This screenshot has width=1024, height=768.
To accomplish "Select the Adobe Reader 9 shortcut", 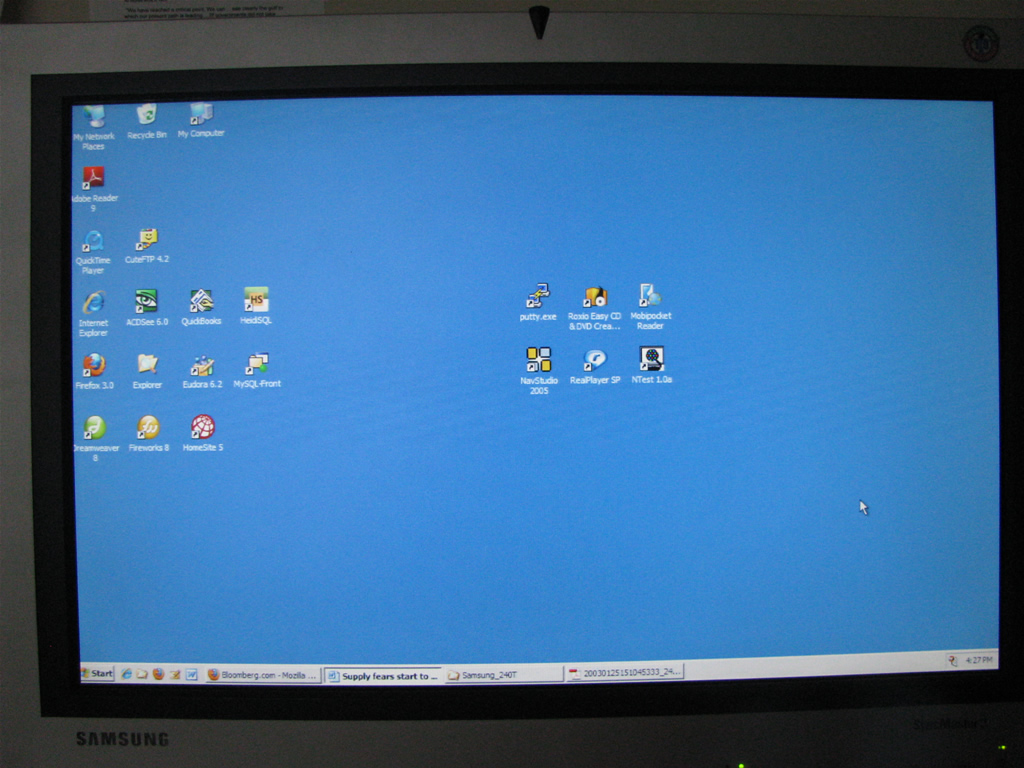I will pos(93,189).
